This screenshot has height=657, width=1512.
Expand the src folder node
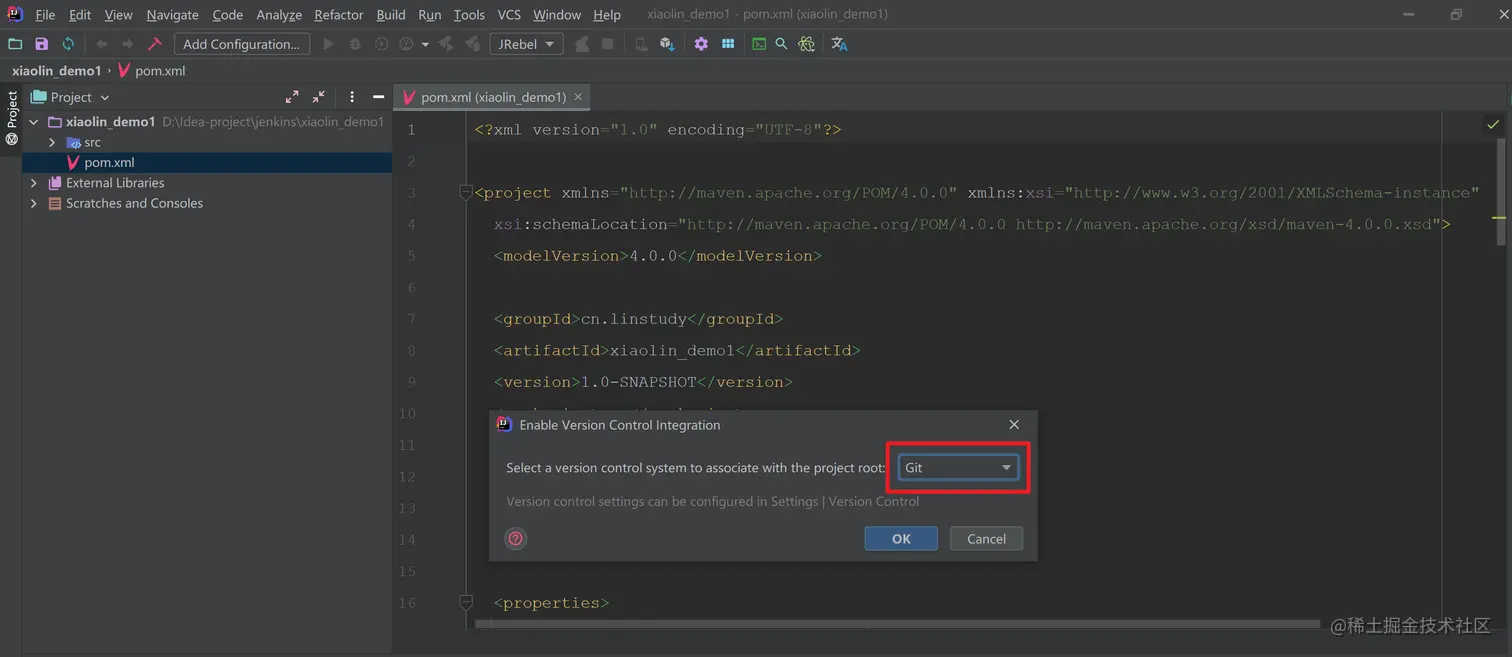[52, 142]
